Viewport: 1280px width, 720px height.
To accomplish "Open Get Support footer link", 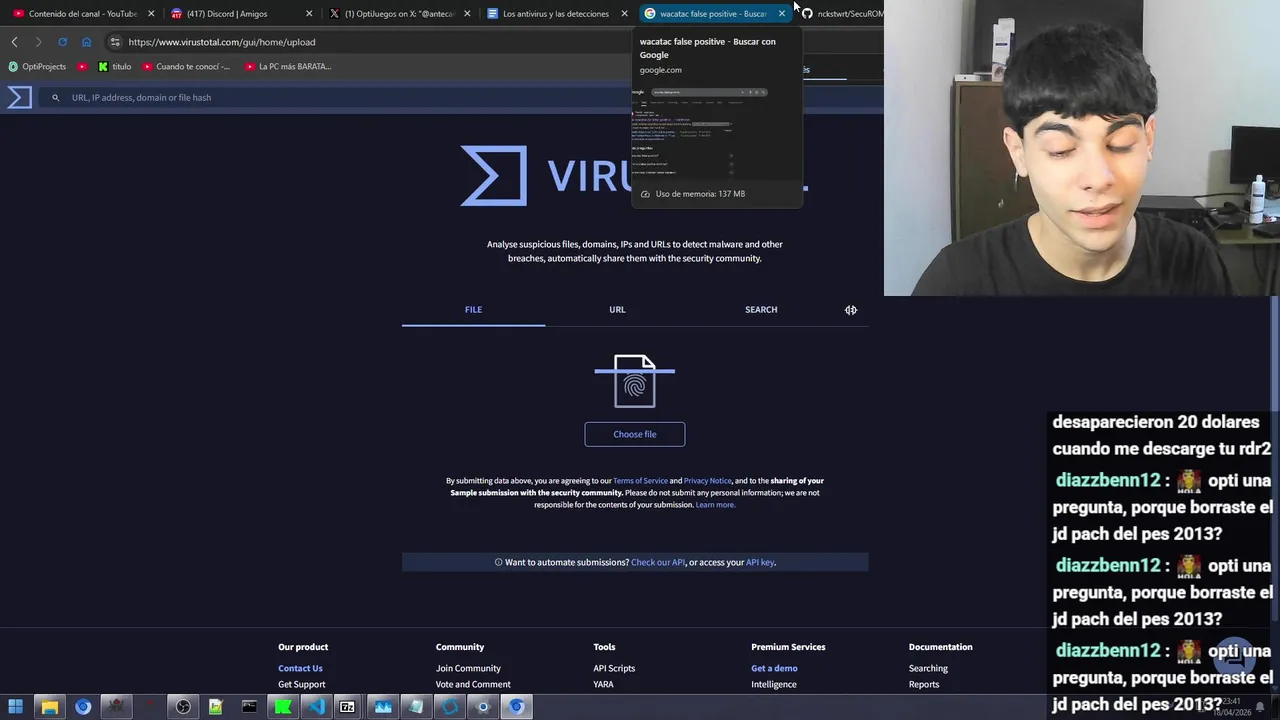I will tap(302, 685).
